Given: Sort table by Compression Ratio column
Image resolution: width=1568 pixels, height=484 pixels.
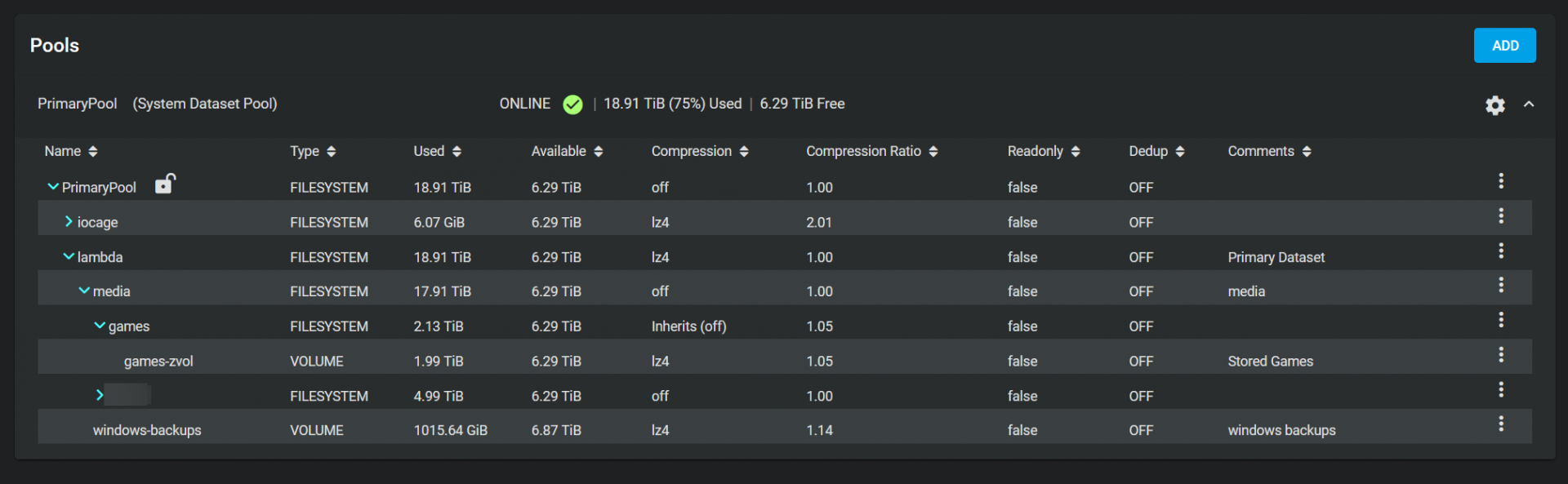Looking at the screenshot, I should click(871, 151).
